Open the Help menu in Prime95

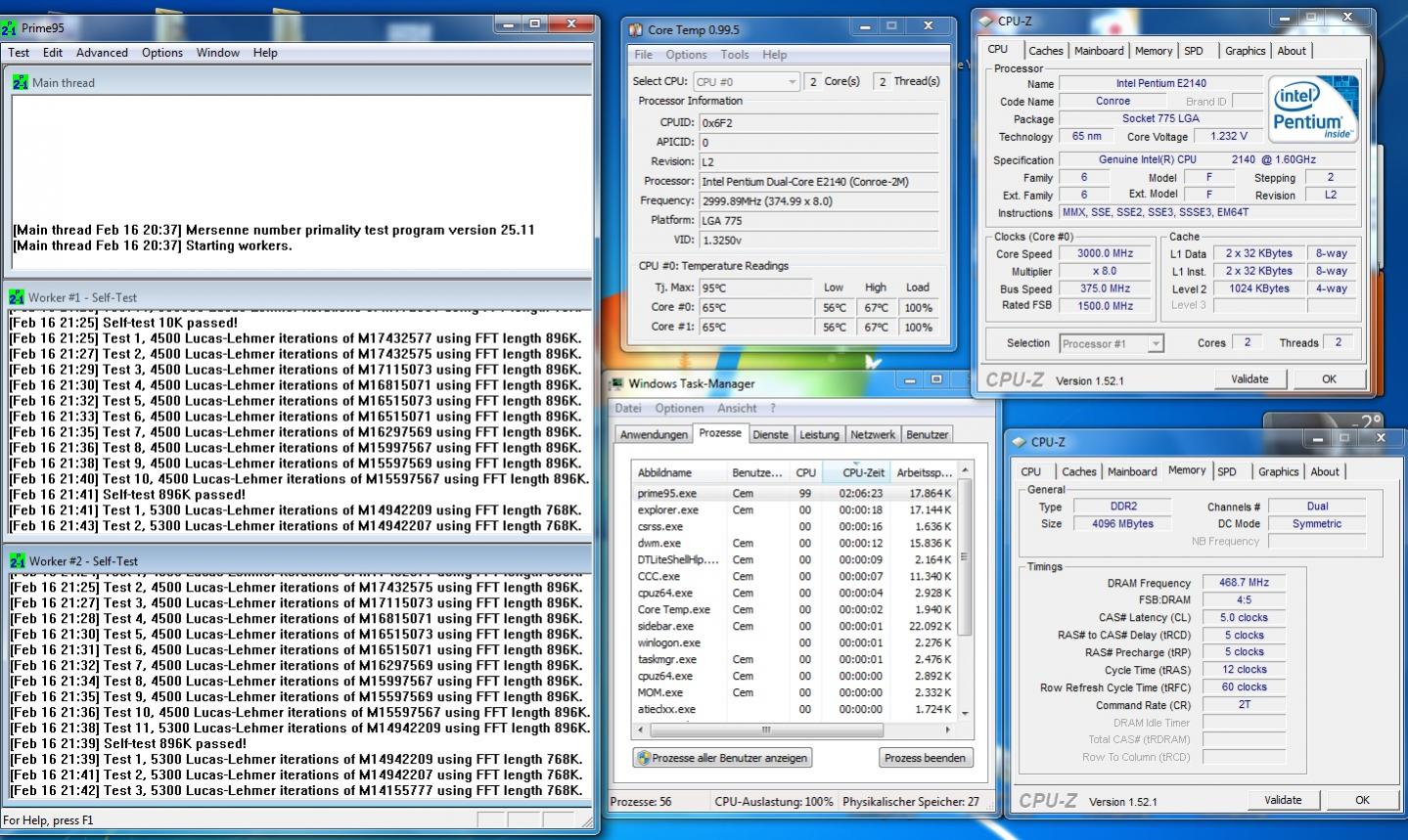coord(265,53)
